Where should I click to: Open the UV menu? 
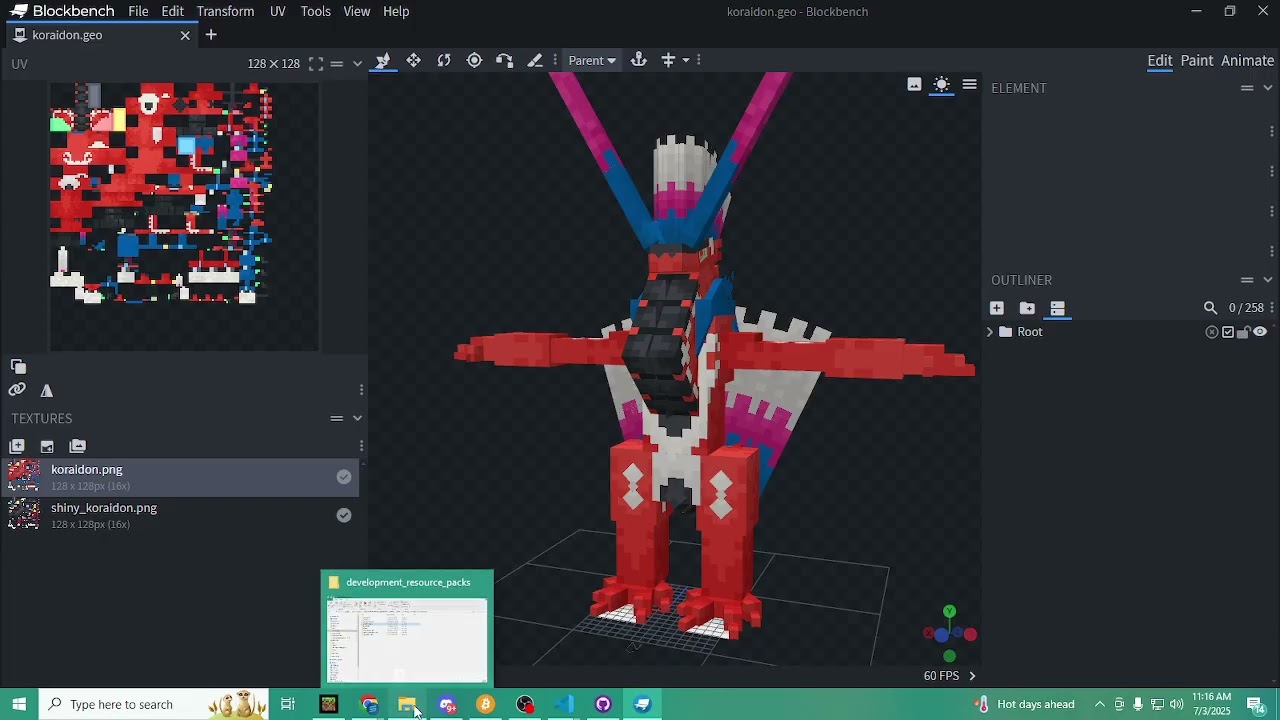tap(277, 11)
